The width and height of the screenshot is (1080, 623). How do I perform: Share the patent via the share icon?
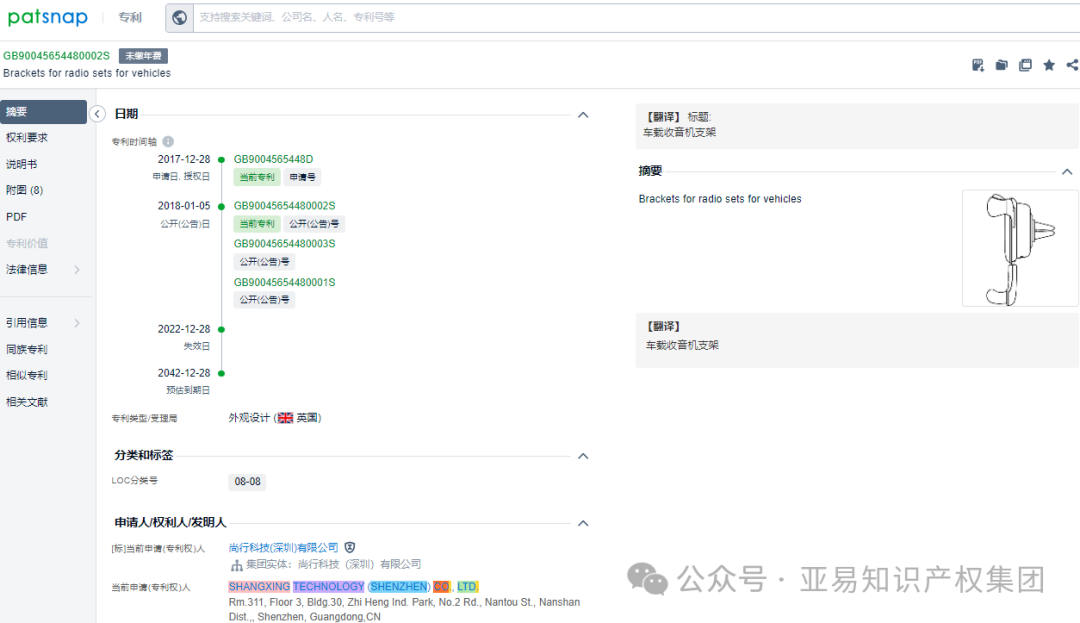coord(1071,64)
